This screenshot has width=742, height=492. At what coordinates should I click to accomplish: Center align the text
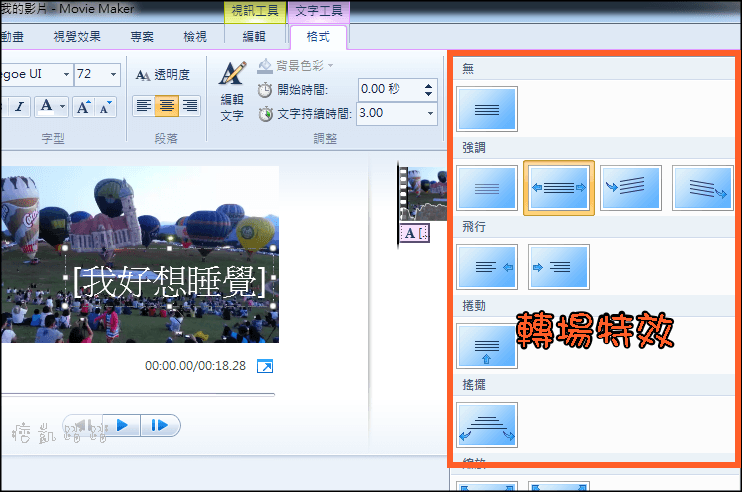click(167, 105)
